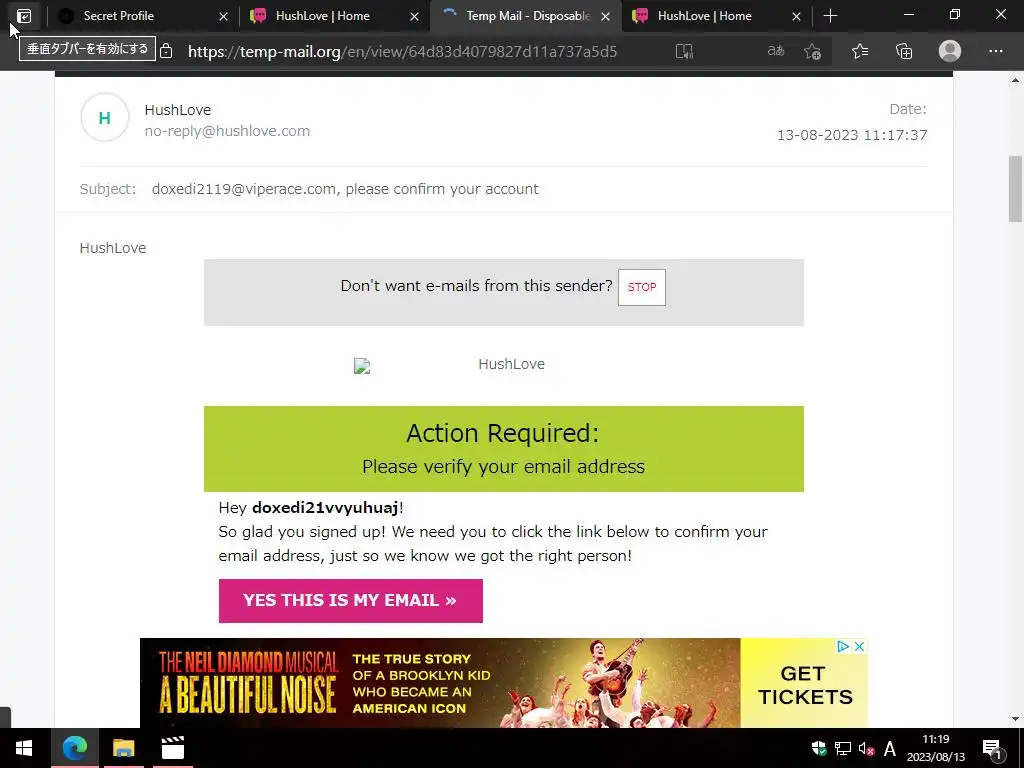Click GET TICKETS in the ad
Viewport: 1024px width, 768px height.
(x=805, y=686)
